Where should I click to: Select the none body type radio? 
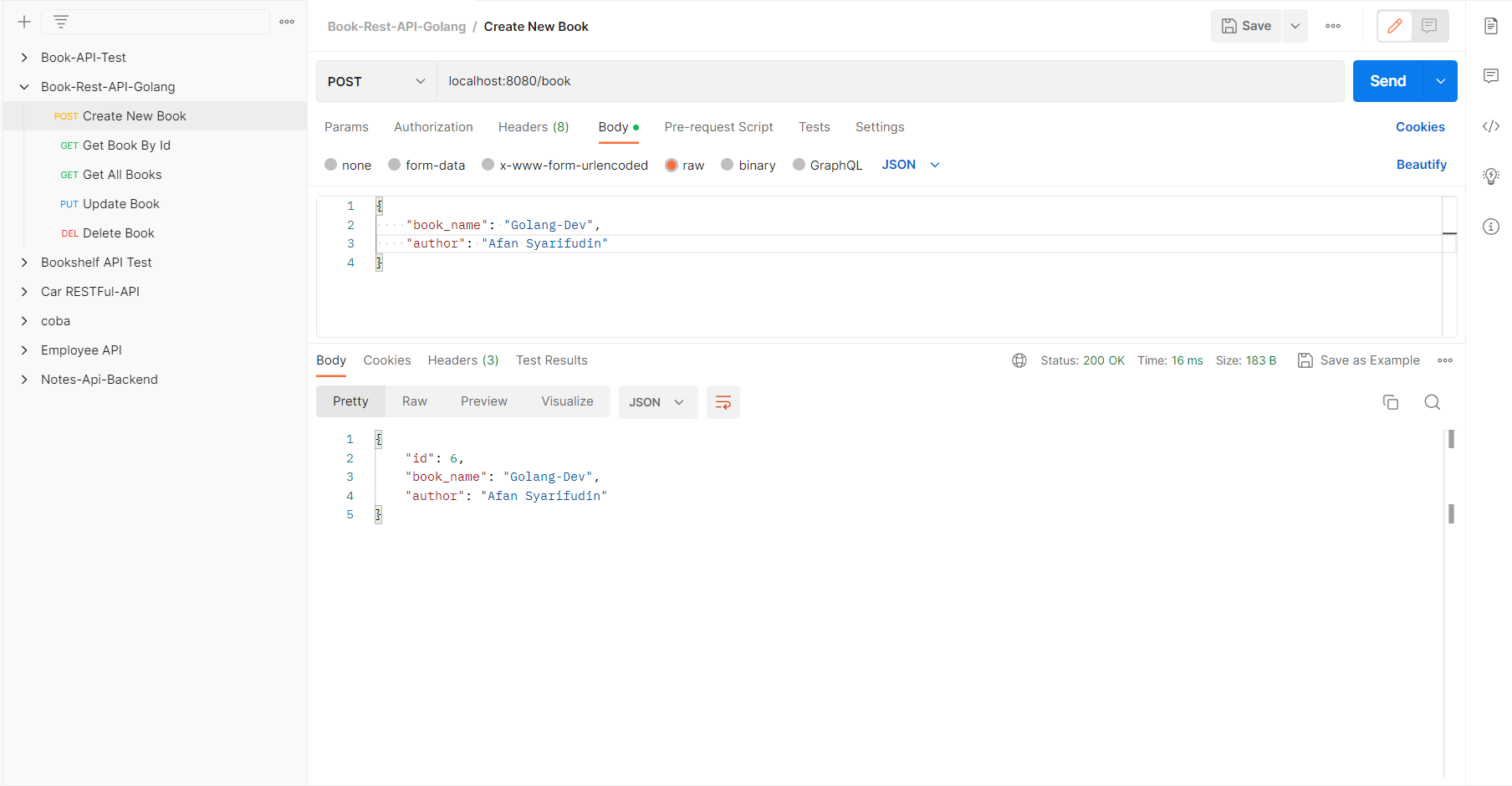click(331, 165)
